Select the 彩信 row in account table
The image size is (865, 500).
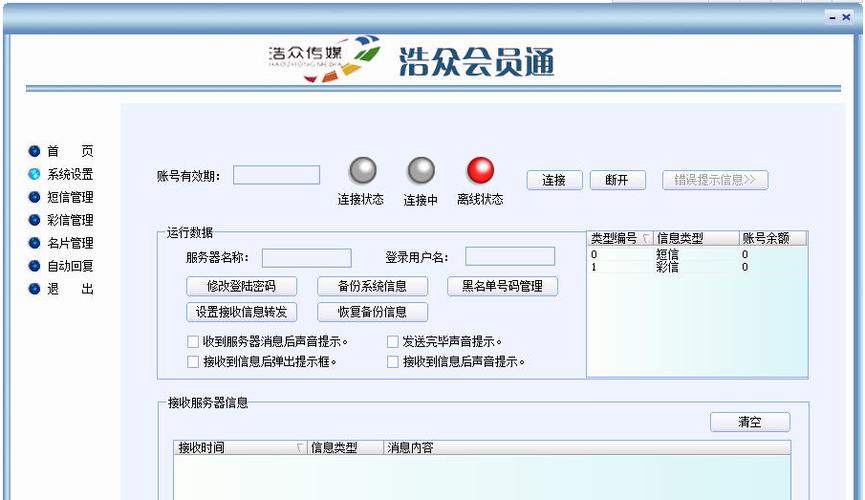coord(697,267)
